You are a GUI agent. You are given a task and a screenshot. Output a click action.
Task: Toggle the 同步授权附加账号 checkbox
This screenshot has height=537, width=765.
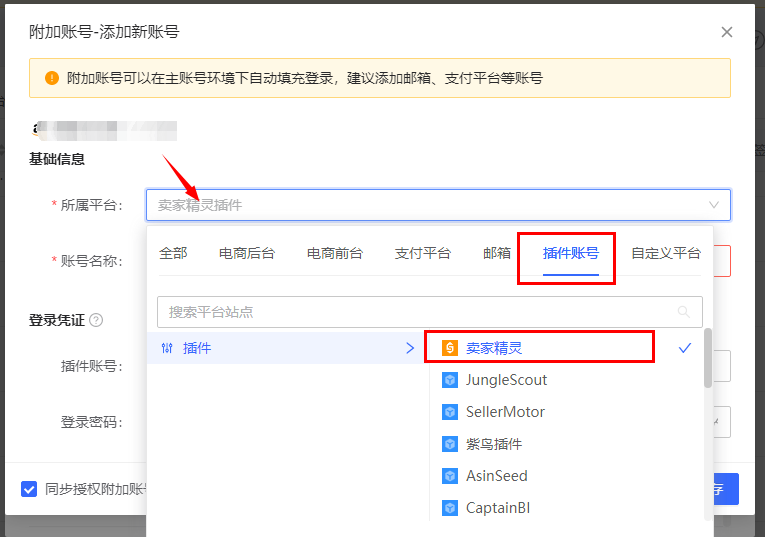point(29,489)
